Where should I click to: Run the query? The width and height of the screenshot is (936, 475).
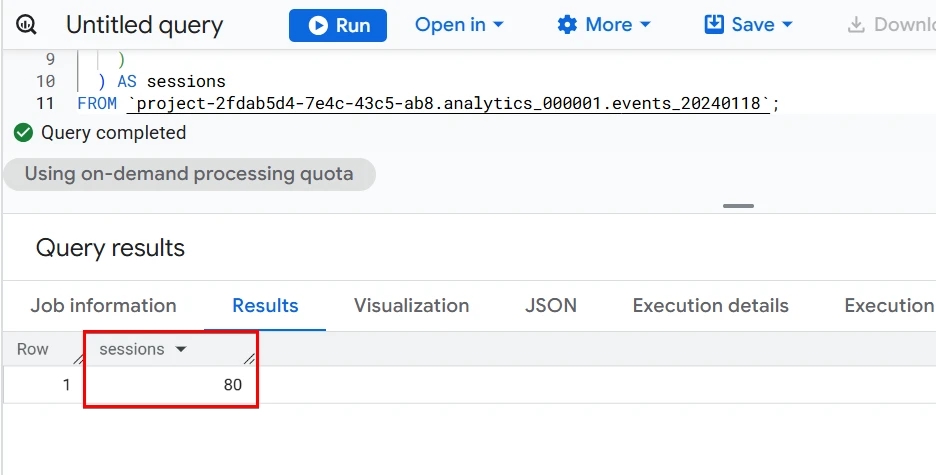tap(338, 25)
